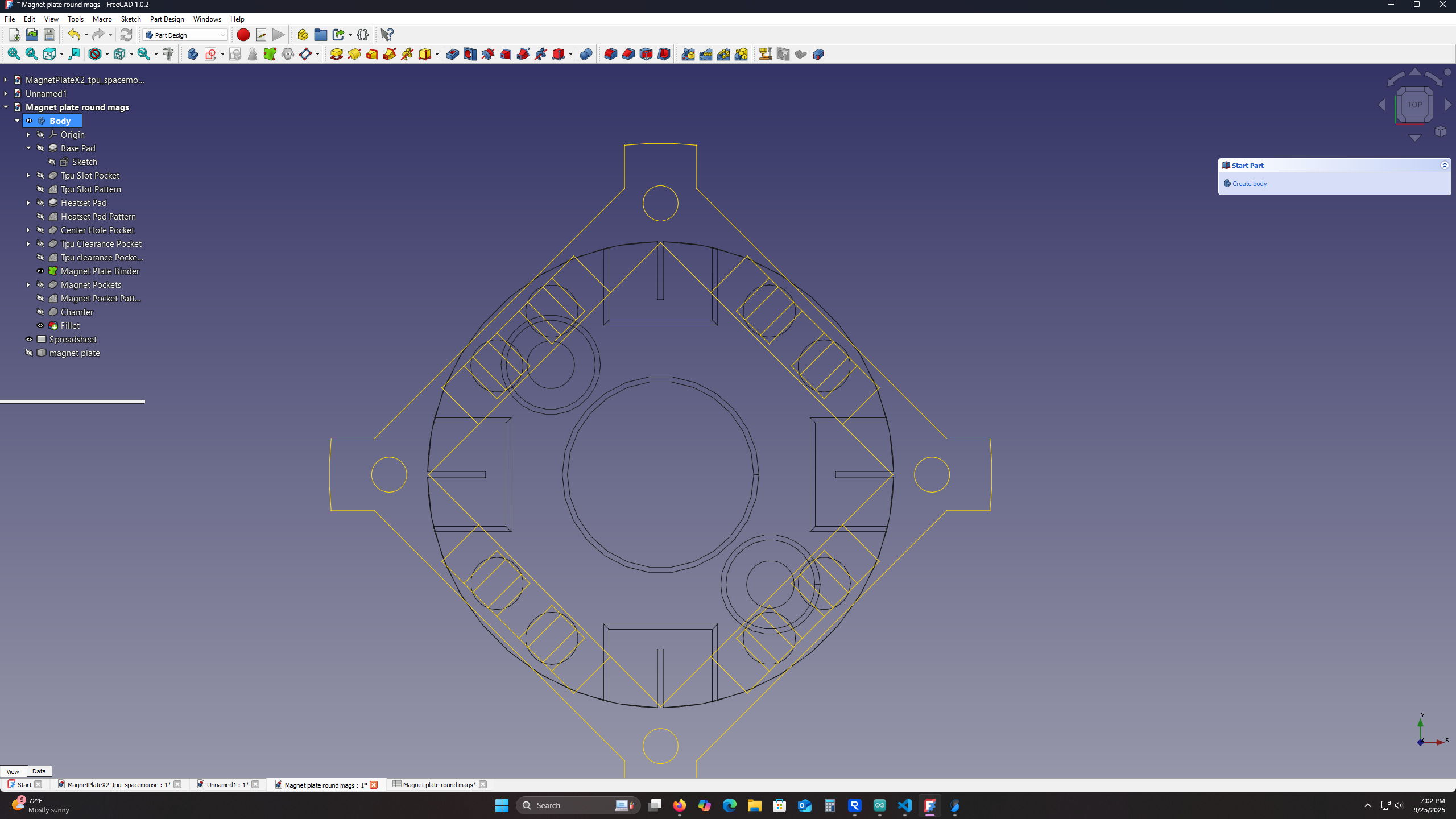Collapse the Magnet plate round mags document
The height and width of the screenshot is (819, 1456).
[6, 107]
